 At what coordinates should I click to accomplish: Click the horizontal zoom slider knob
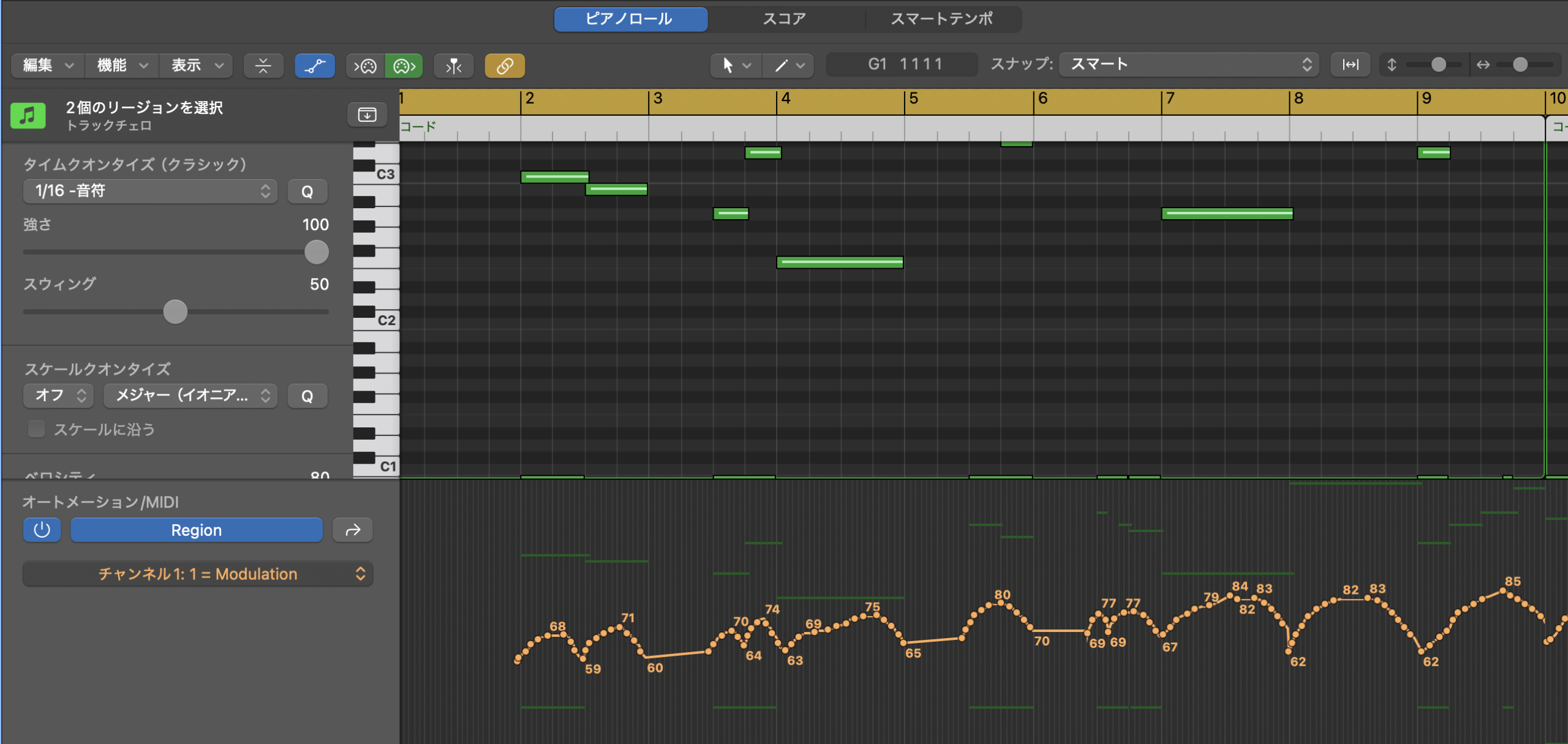pos(1520,64)
